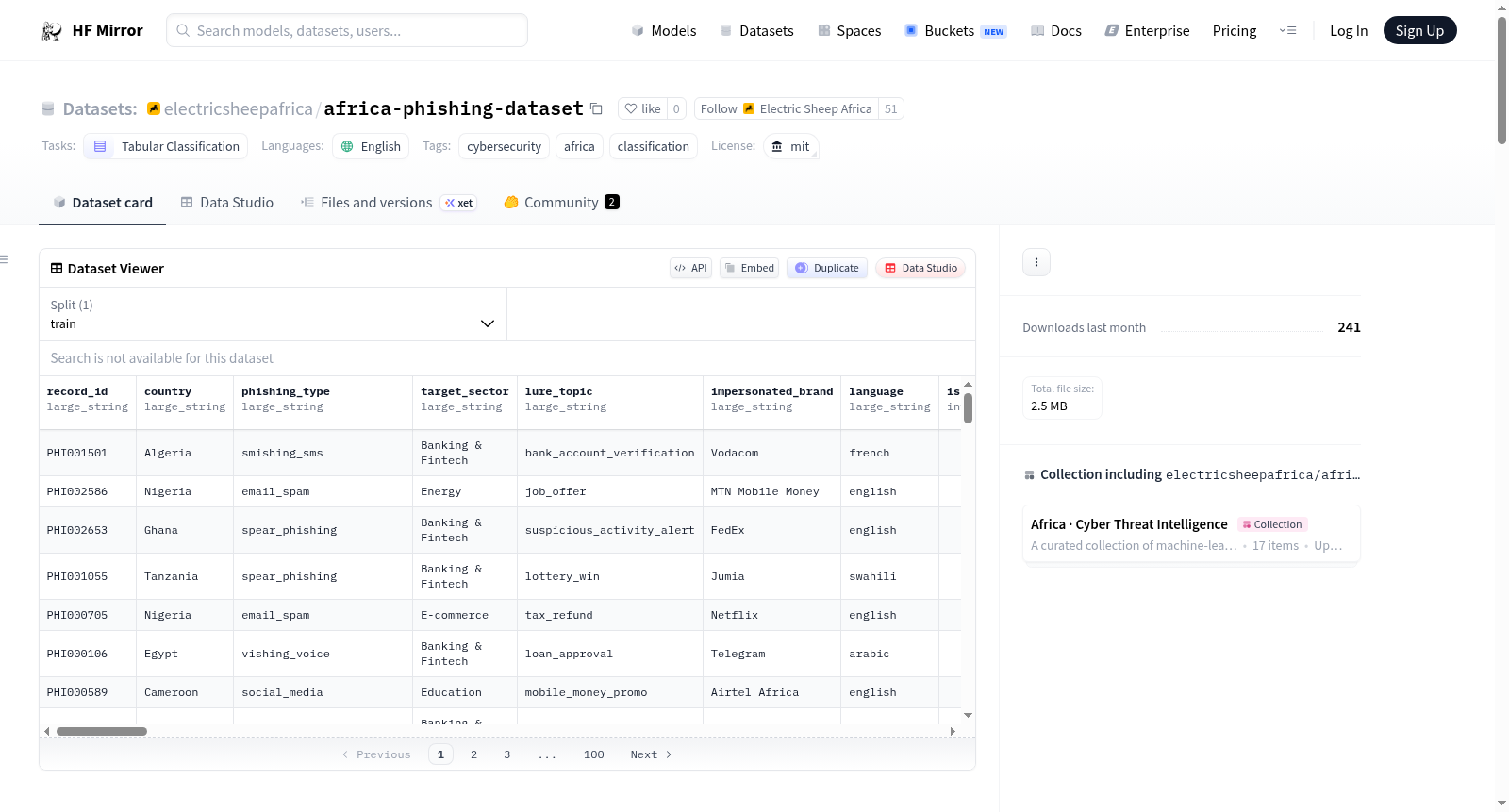
Task: Select the PHI001501 record cell
Action: [88, 453]
